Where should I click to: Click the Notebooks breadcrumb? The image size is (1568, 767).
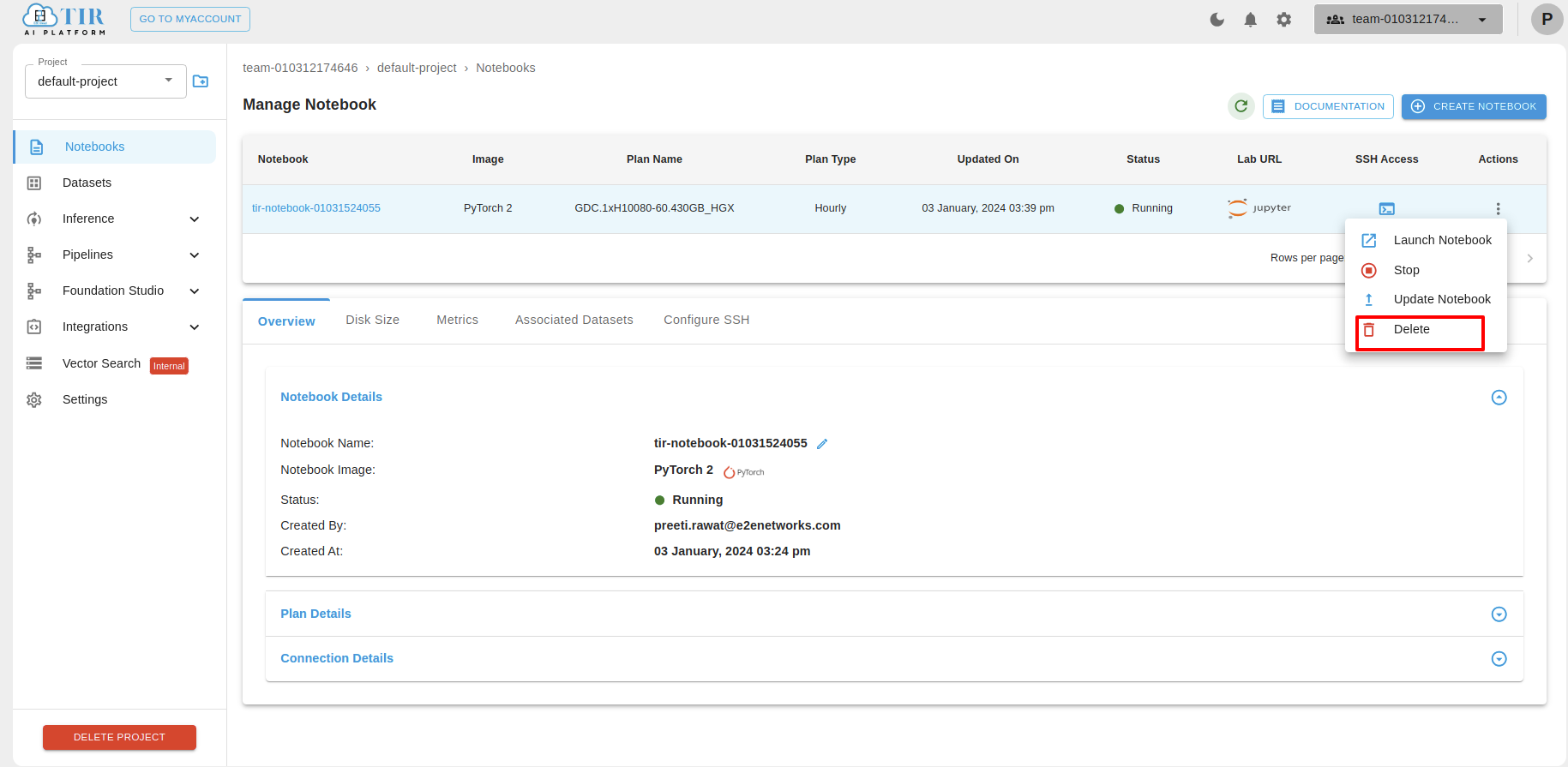coord(505,68)
